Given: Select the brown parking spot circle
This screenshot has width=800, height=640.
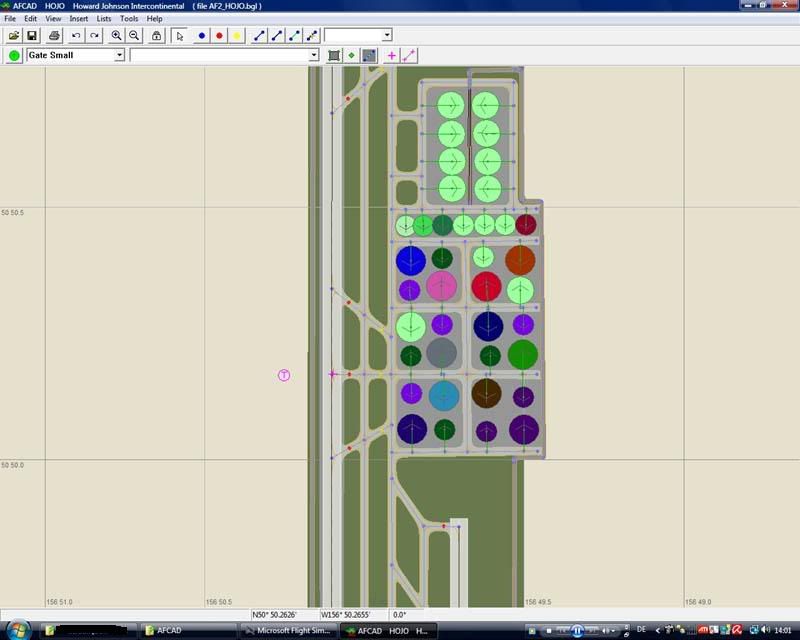Looking at the screenshot, I should coord(486,393).
